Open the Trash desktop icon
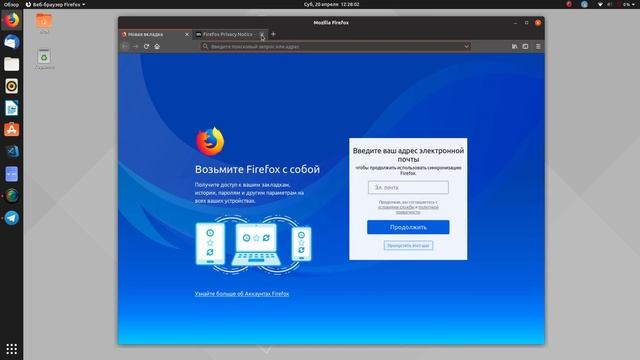Image resolution: width=640 pixels, height=360 pixels. coord(44,59)
